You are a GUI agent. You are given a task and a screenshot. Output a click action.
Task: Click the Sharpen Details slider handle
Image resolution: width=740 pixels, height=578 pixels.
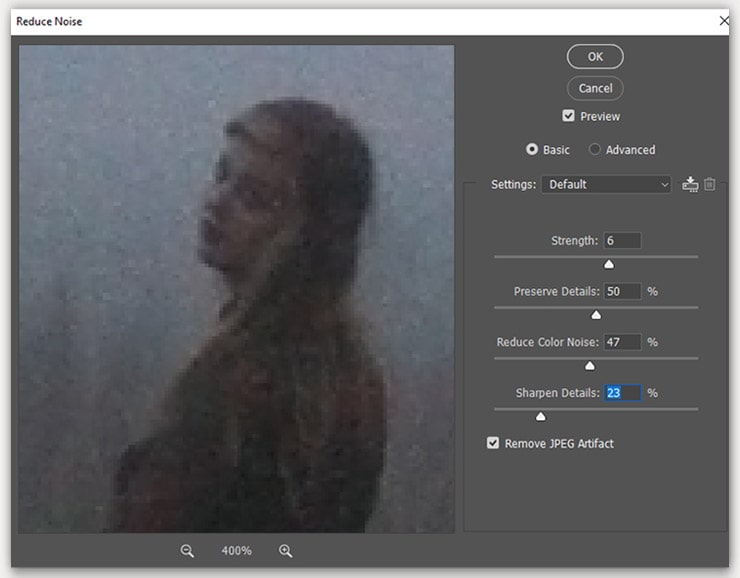541,416
